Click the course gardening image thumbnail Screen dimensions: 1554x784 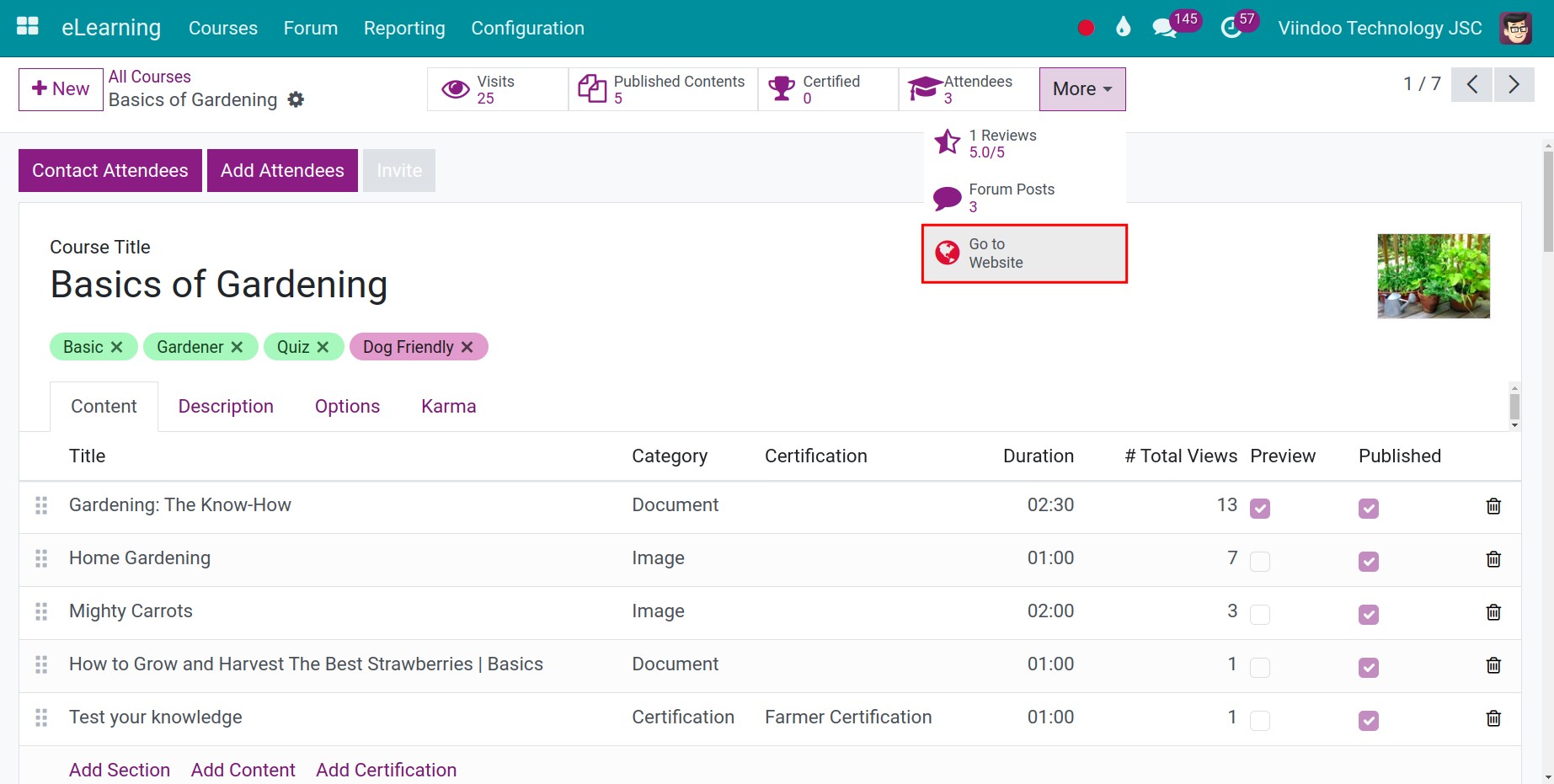pos(1434,276)
